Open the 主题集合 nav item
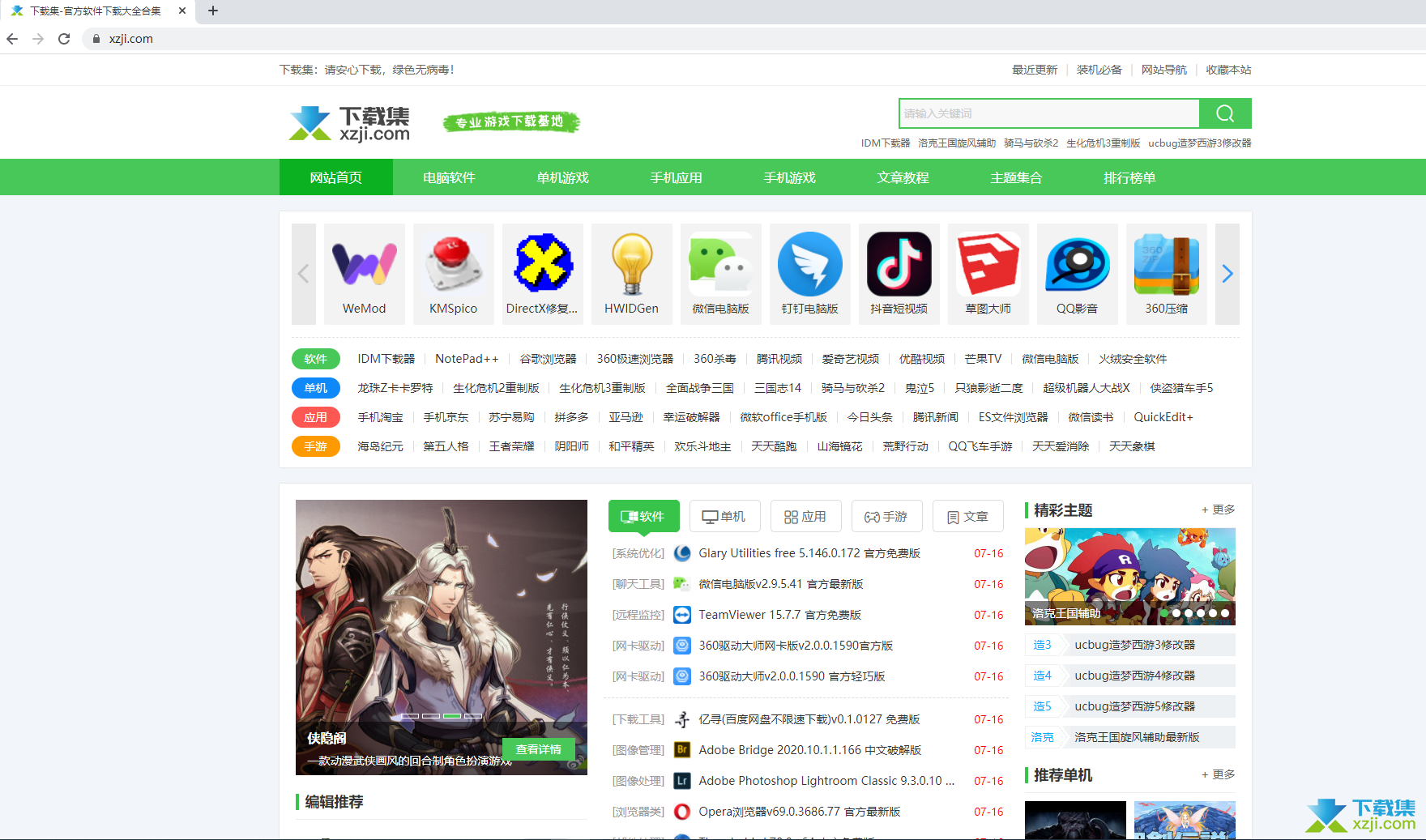The image size is (1426, 840). (1017, 177)
